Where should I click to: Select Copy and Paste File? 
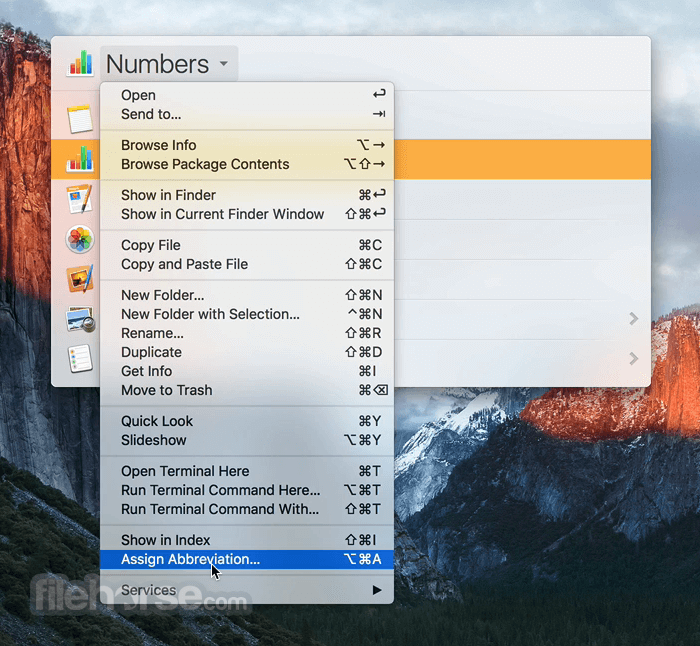click(x=247, y=264)
